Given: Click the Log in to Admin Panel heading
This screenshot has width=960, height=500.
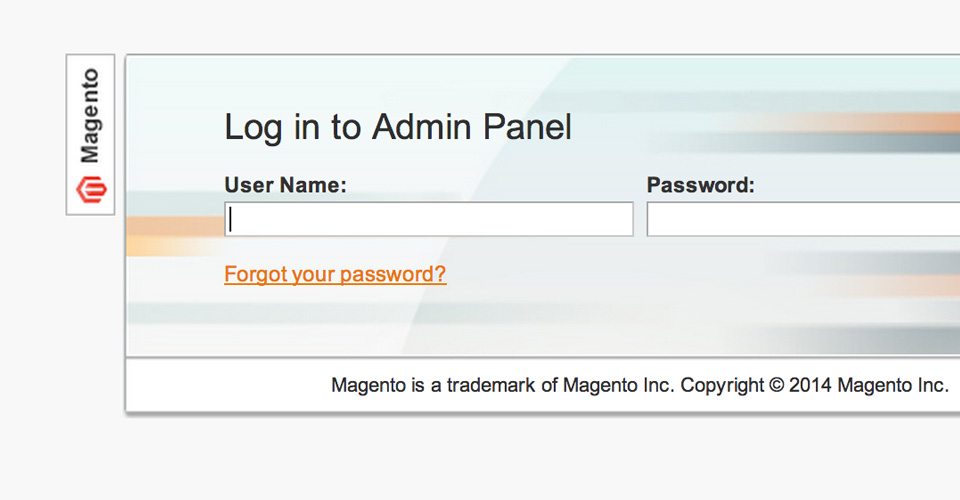Looking at the screenshot, I should click(398, 127).
